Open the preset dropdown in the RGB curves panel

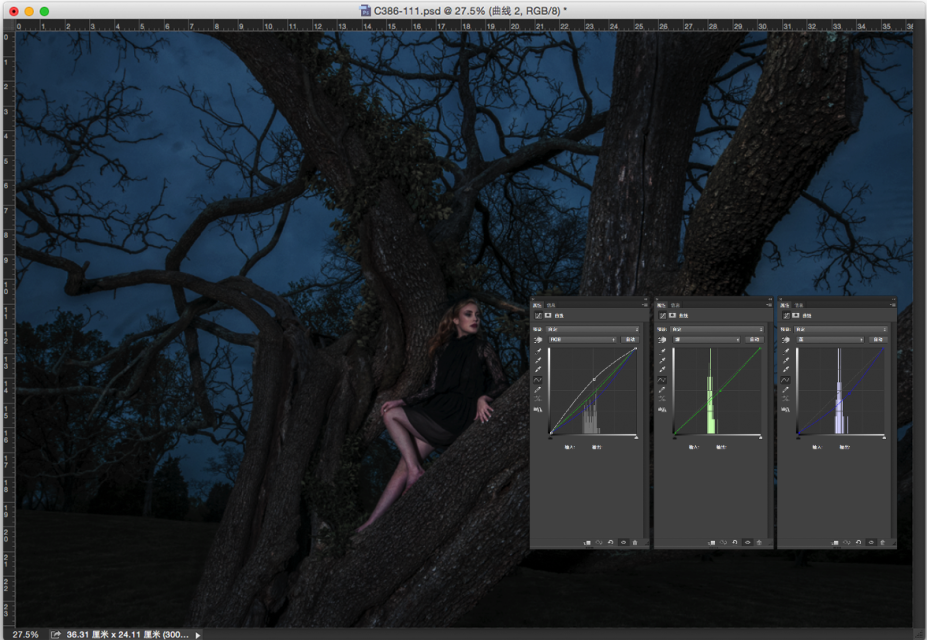[593, 329]
